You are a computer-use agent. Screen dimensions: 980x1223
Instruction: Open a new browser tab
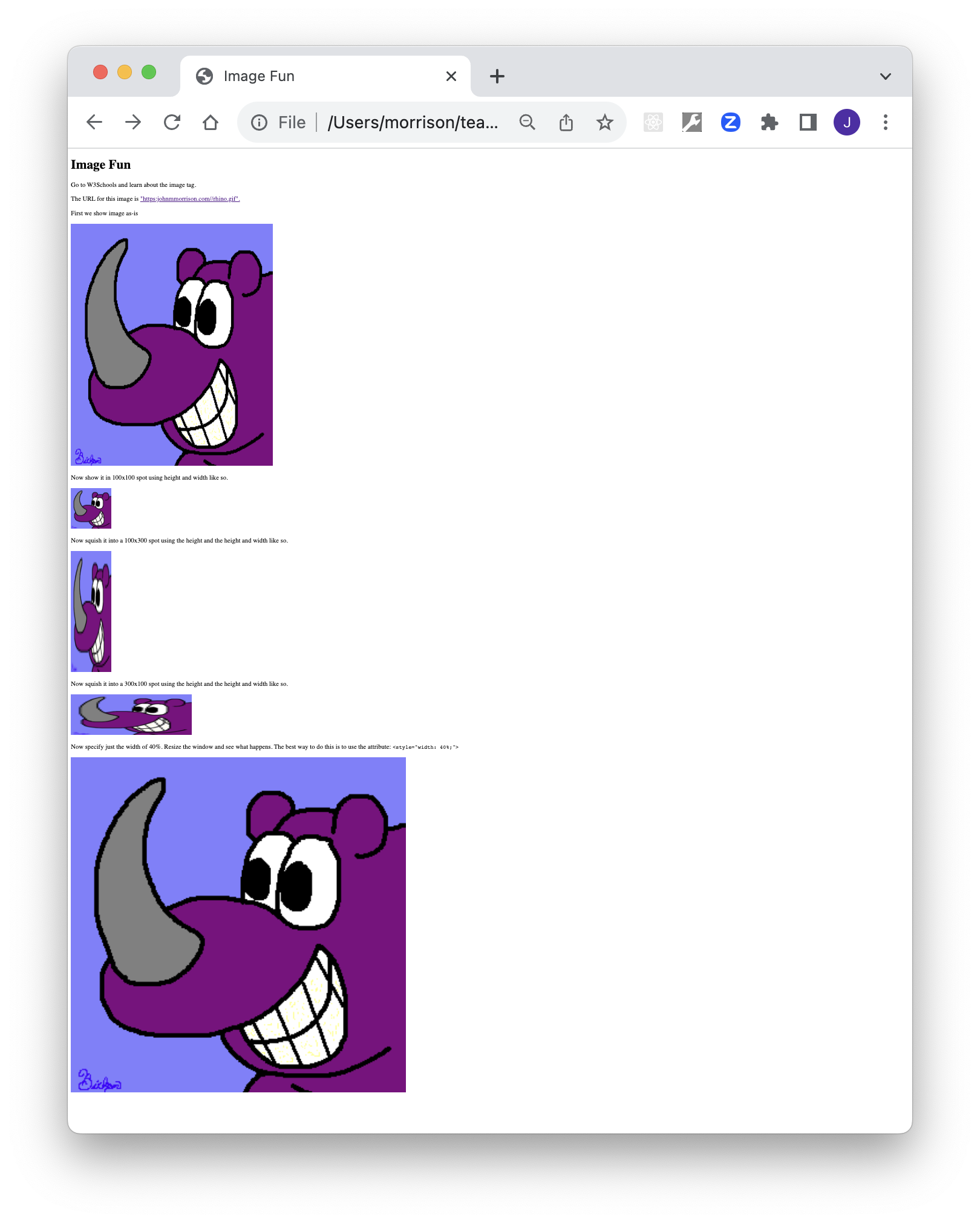497,76
